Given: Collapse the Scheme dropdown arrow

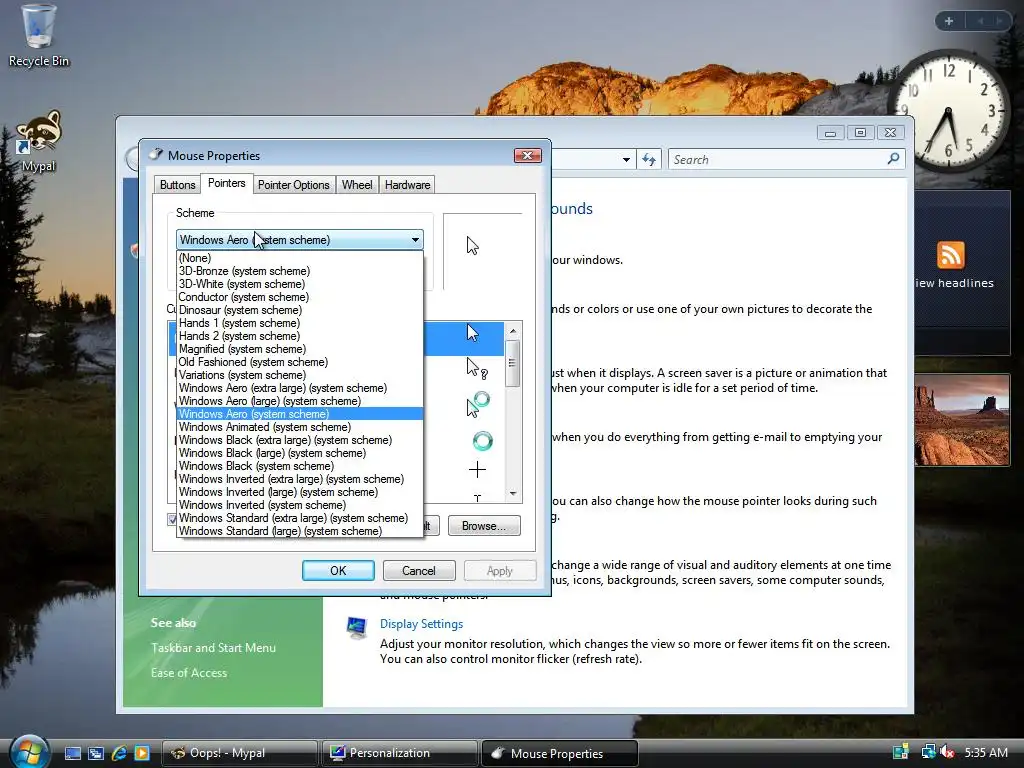Looking at the screenshot, I should coord(415,240).
